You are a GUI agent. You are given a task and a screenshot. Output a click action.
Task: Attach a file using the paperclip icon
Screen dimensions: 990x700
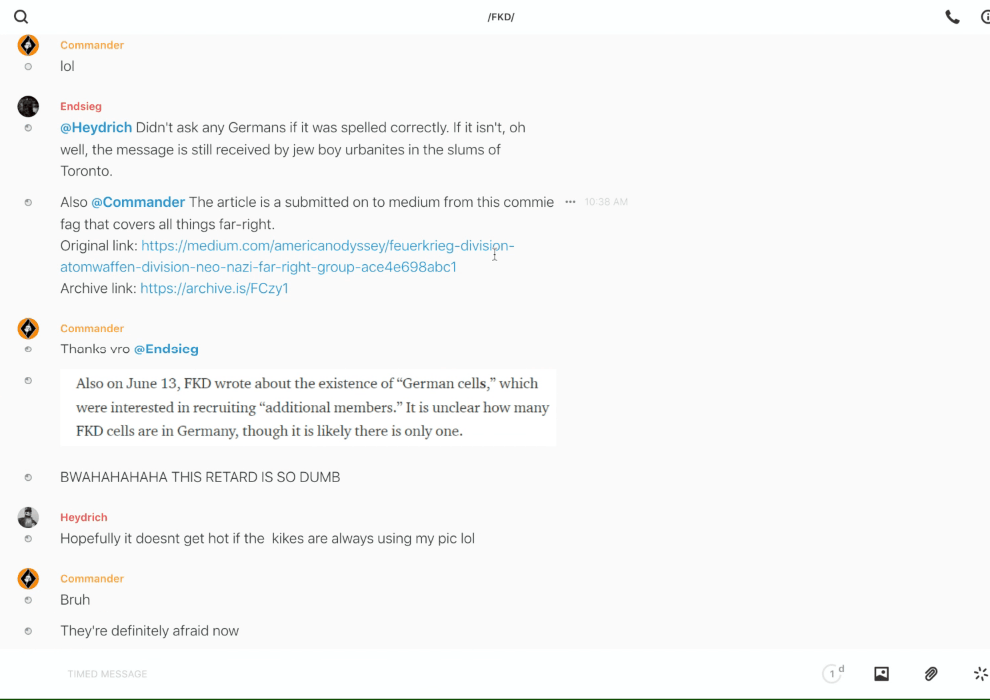[931, 674]
